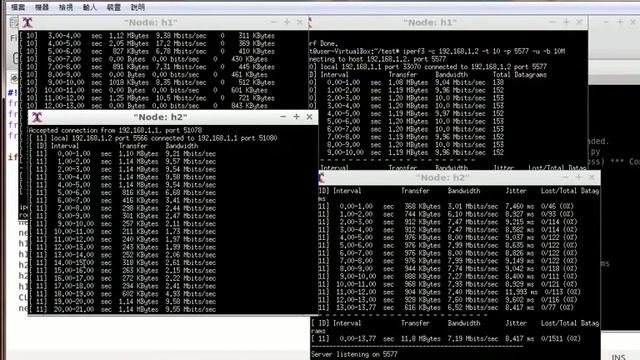This screenshot has height=360, width=640.
Task: Close the h1 window showing the KBytes column
Action: (300, 22)
